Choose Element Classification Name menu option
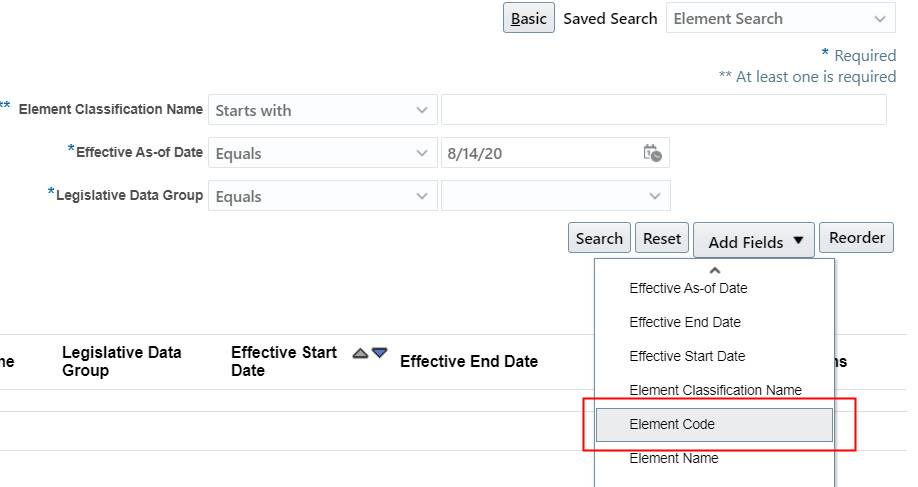Image resolution: width=918 pixels, height=487 pixels. (x=715, y=390)
